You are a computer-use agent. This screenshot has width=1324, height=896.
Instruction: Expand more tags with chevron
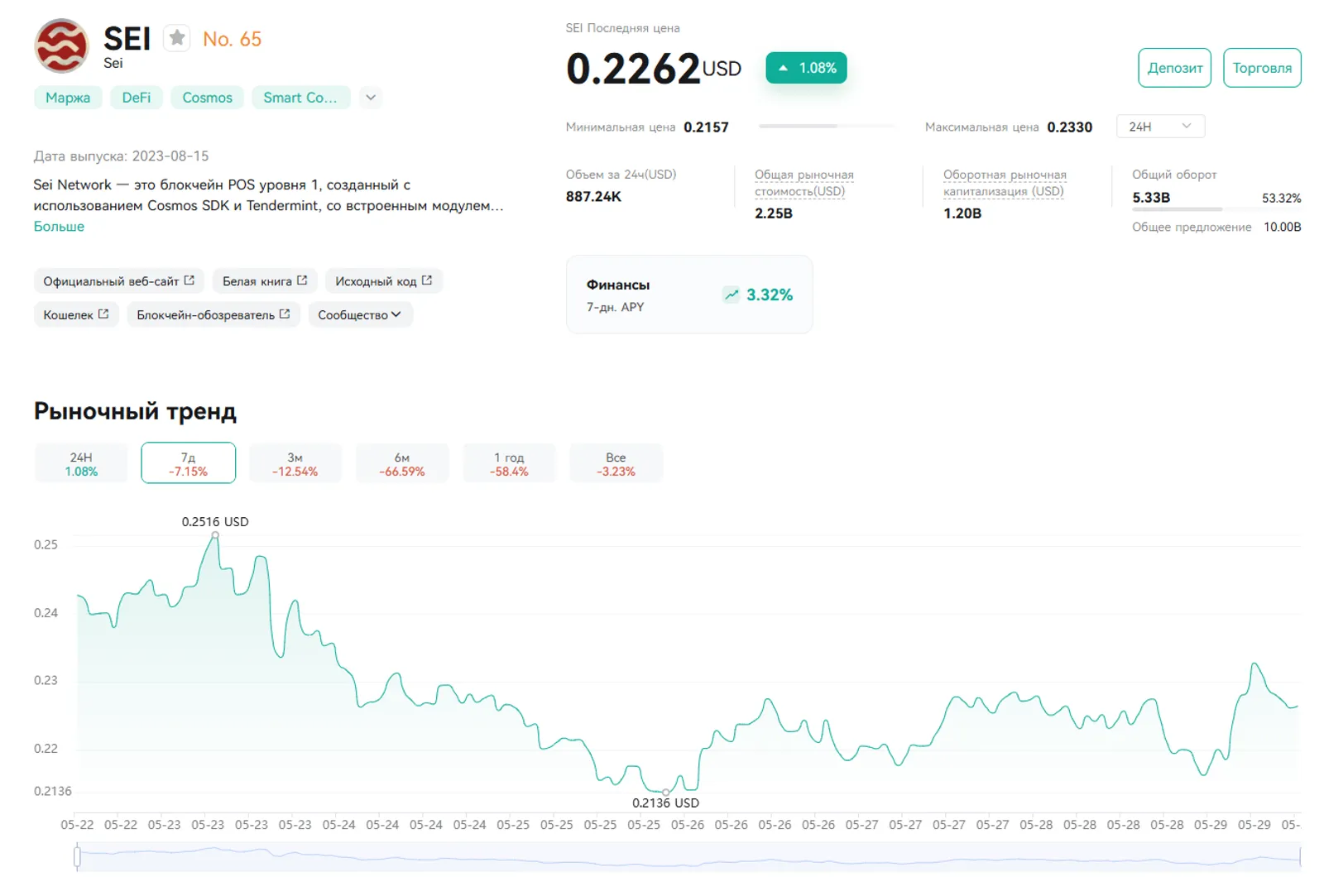coord(371,98)
